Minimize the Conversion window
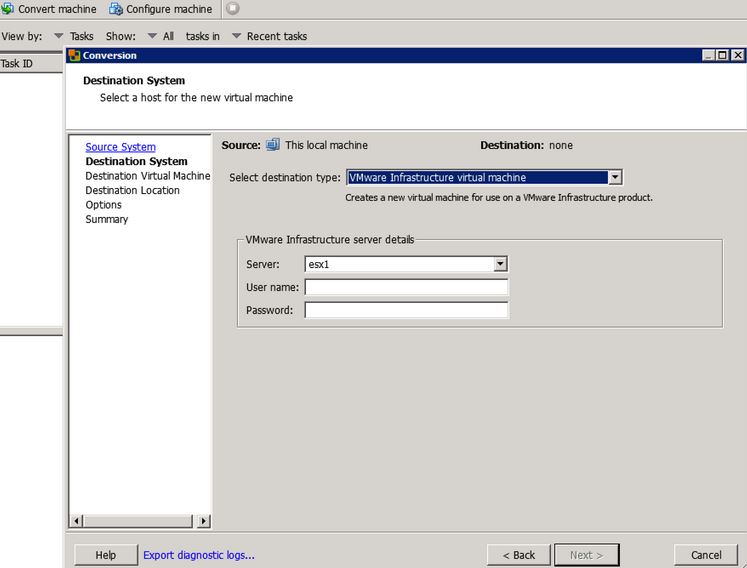Image resolution: width=747 pixels, height=568 pixels. 708,55
